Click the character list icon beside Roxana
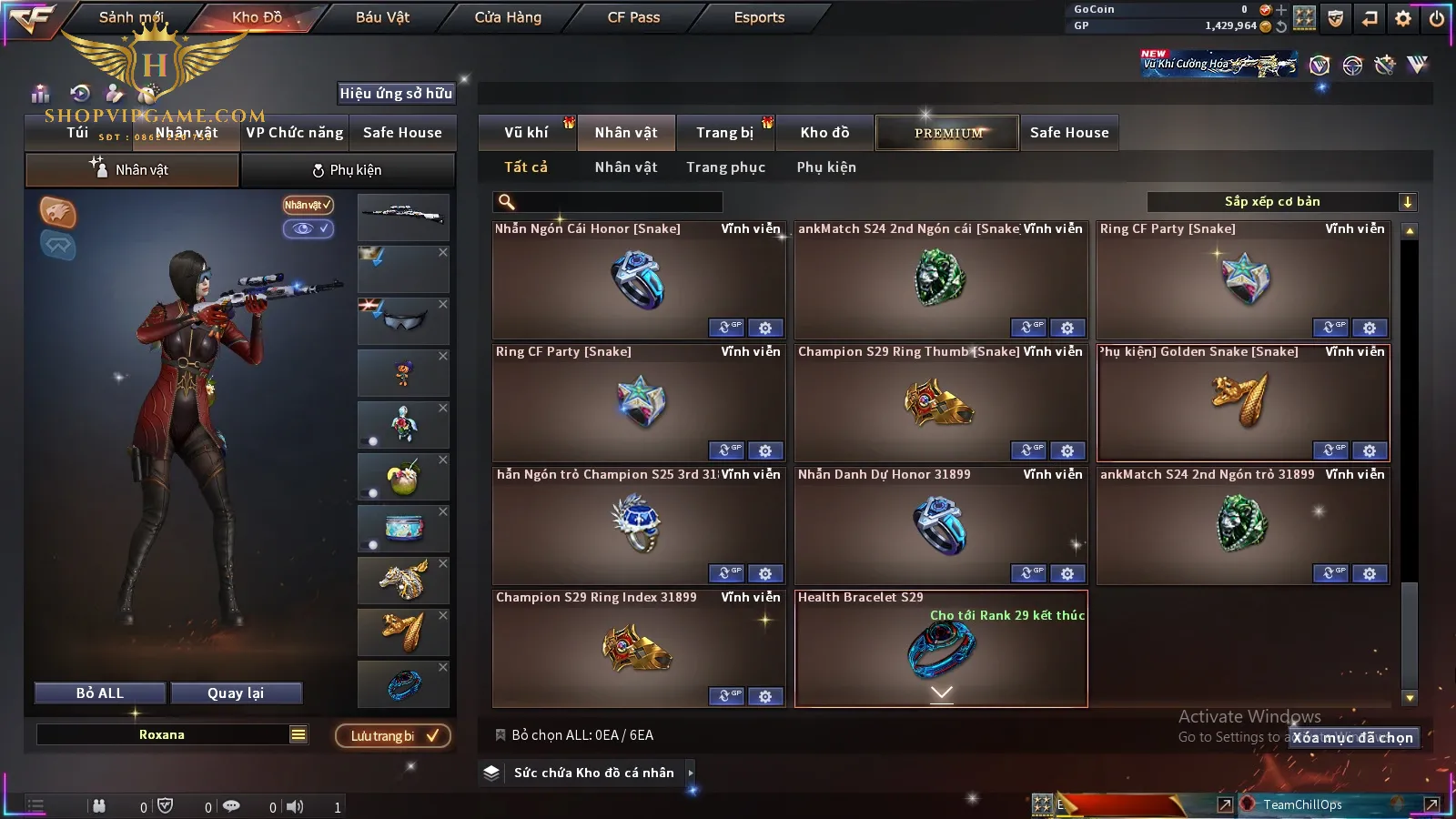Image resolution: width=1456 pixels, height=819 pixels. pyautogui.click(x=298, y=734)
